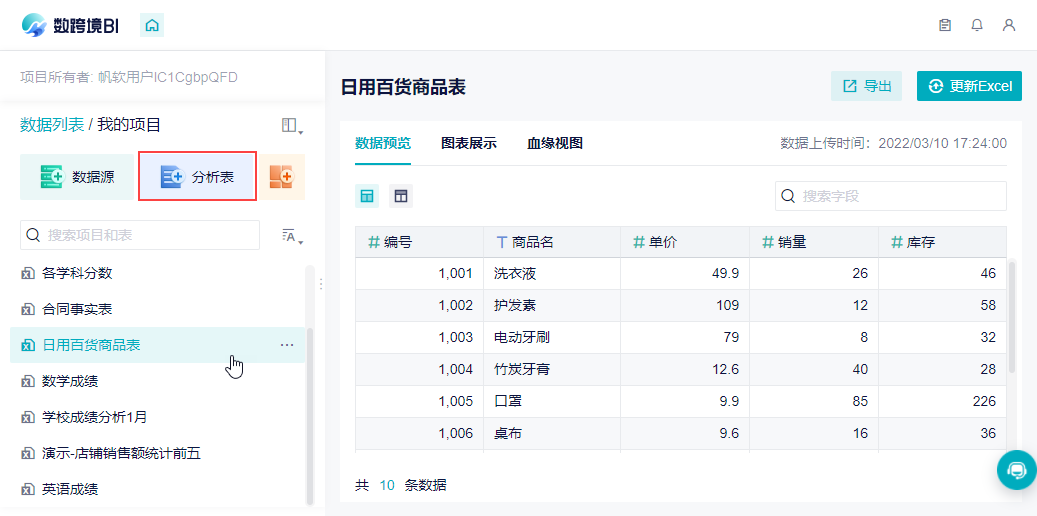Go to the 数据列表 breadcrumb link
Viewport: 1037px width, 516px height.
pyautogui.click(x=52, y=125)
